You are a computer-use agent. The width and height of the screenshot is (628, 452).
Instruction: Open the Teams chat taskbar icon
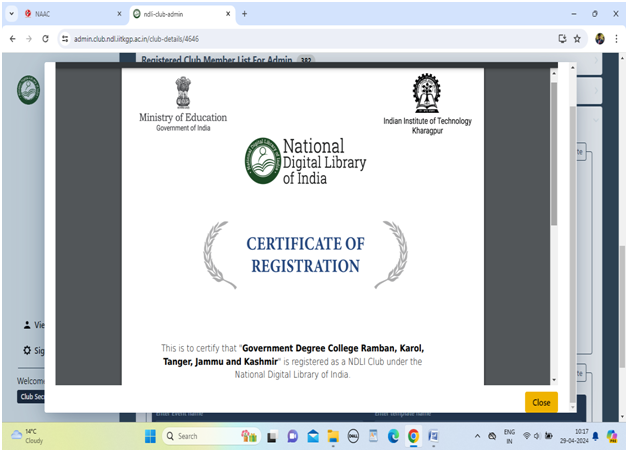pos(293,436)
